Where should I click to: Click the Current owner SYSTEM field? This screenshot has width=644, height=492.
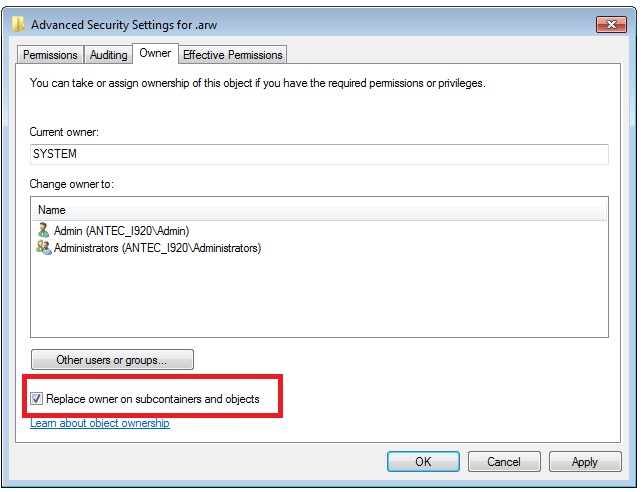[319, 154]
